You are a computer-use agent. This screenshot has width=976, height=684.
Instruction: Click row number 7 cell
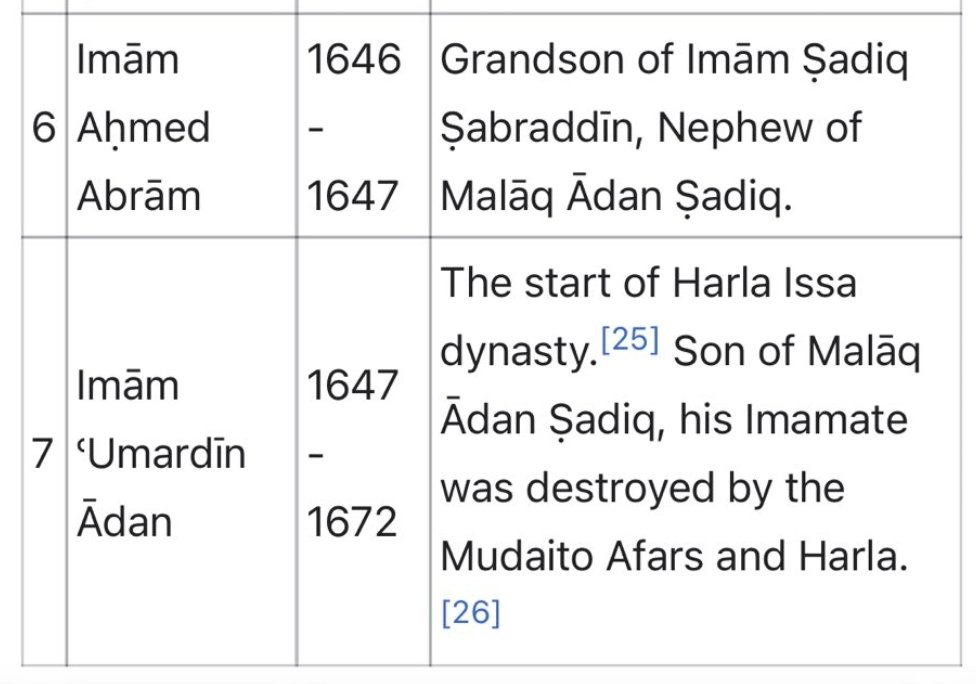[42, 453]
